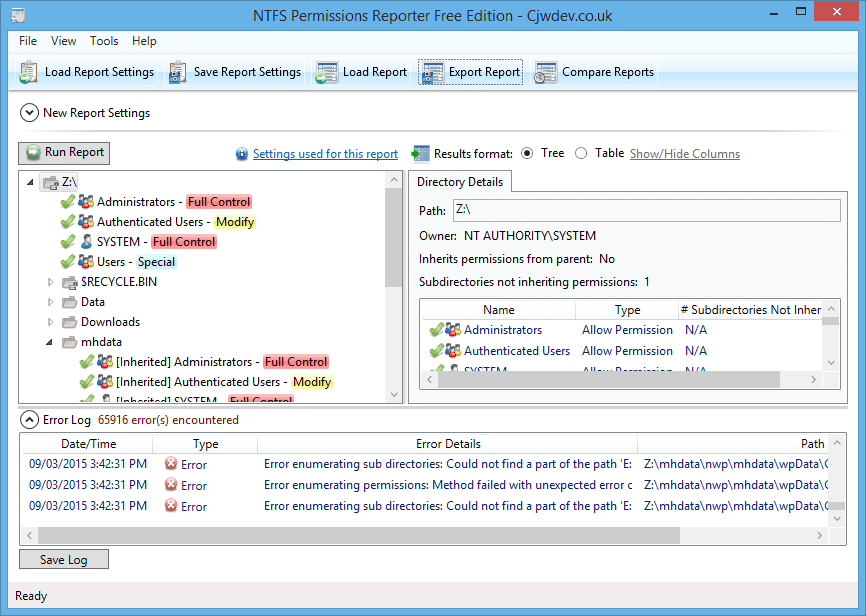
Task: Click the Name column header in details list
Action: coord(499,310)
